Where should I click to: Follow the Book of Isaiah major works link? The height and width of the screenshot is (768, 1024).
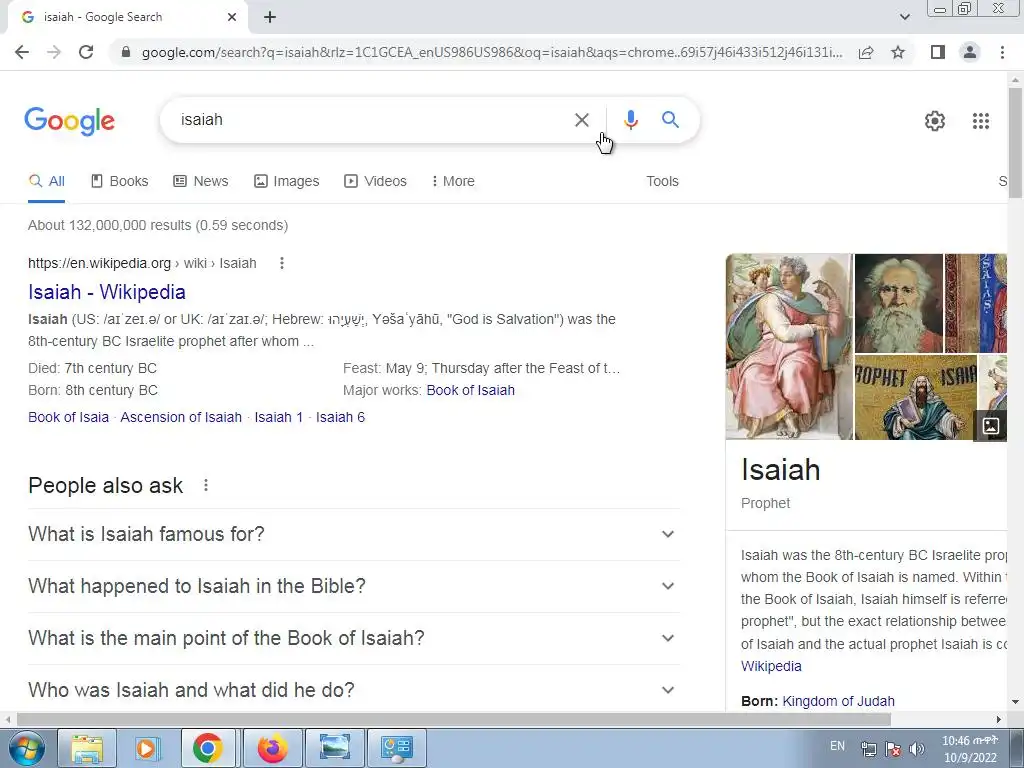[470, 390]
